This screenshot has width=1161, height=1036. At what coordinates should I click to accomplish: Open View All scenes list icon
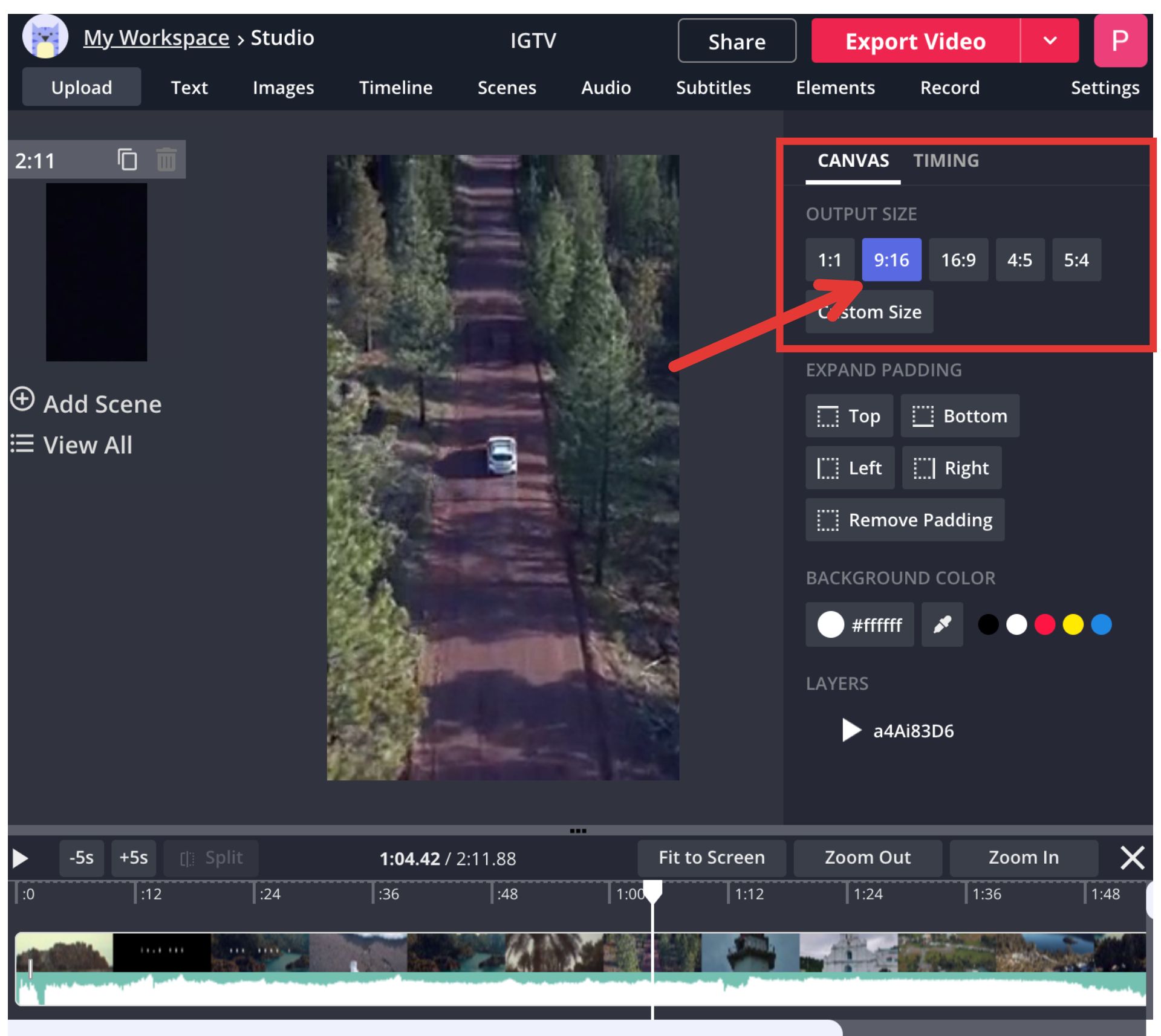(x=22, y=444)
